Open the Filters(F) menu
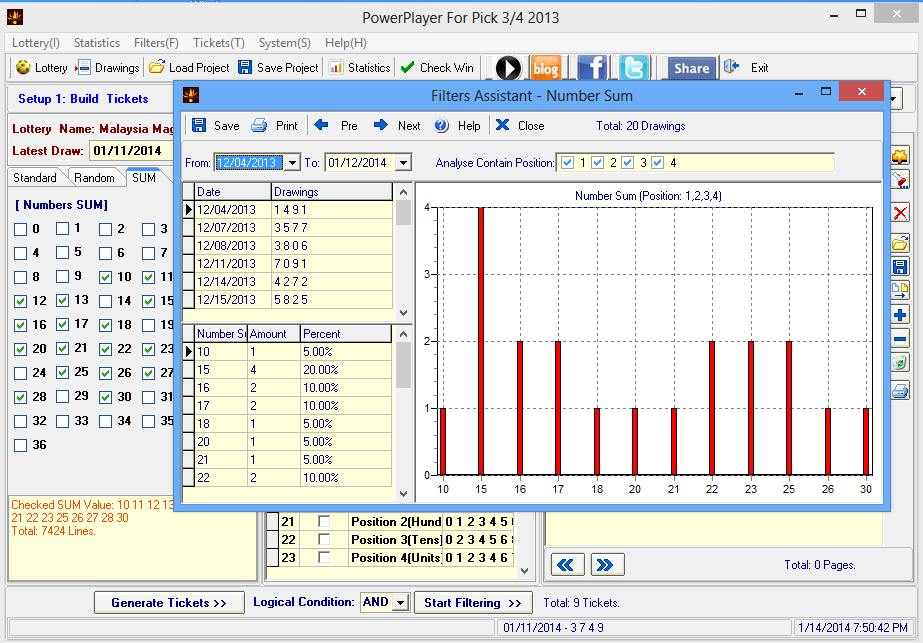Screen dimensions: 923x643 coord(156,42)
